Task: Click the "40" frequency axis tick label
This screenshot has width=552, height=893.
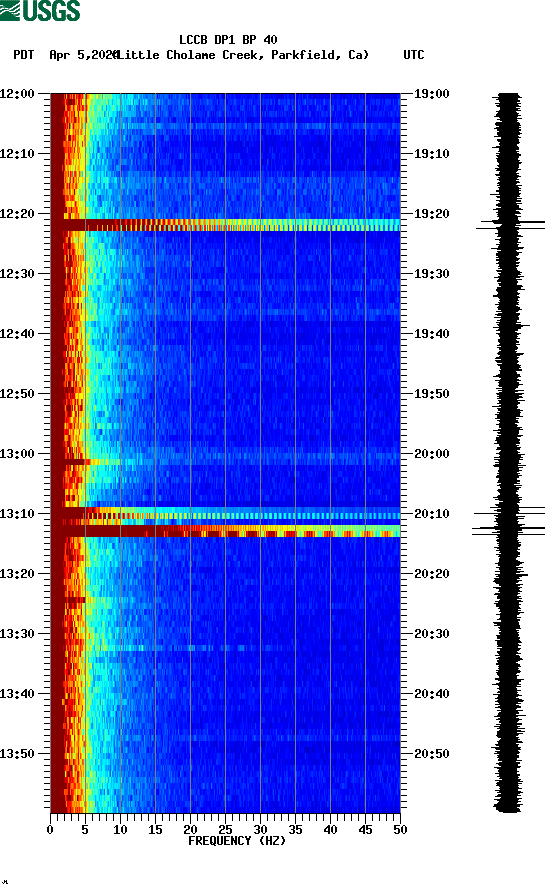Action: 330,830
